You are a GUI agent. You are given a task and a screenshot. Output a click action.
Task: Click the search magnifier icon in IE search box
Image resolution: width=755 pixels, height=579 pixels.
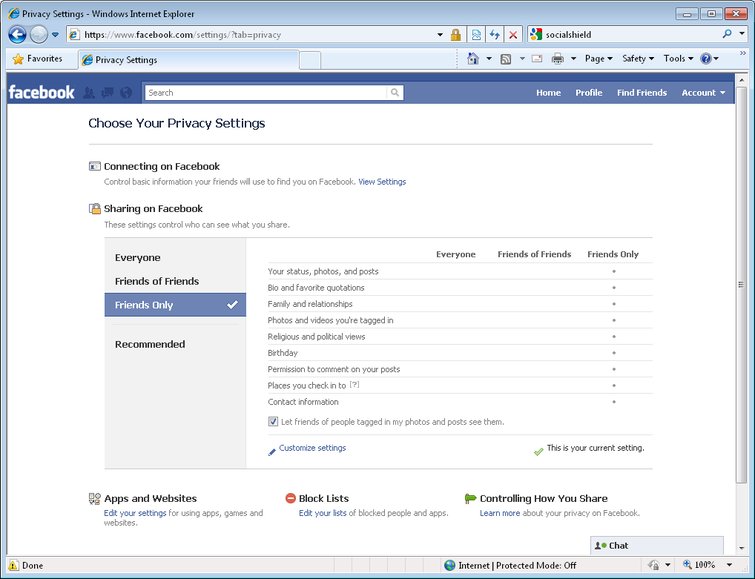point(727,34)
